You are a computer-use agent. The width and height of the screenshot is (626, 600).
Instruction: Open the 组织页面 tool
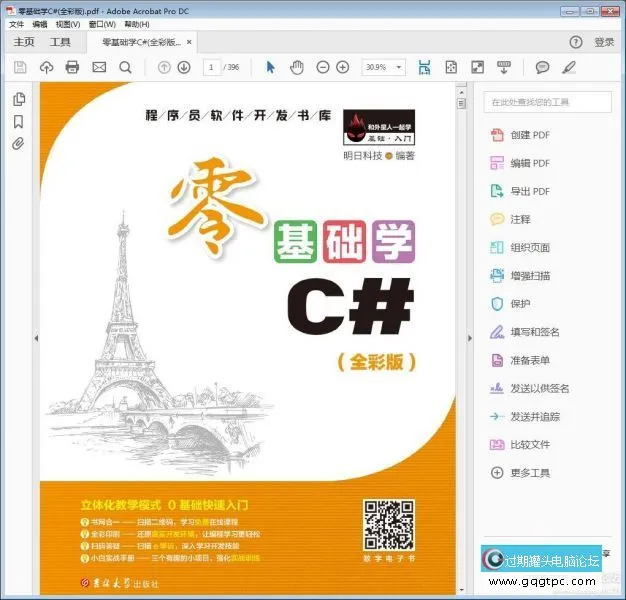520,248
